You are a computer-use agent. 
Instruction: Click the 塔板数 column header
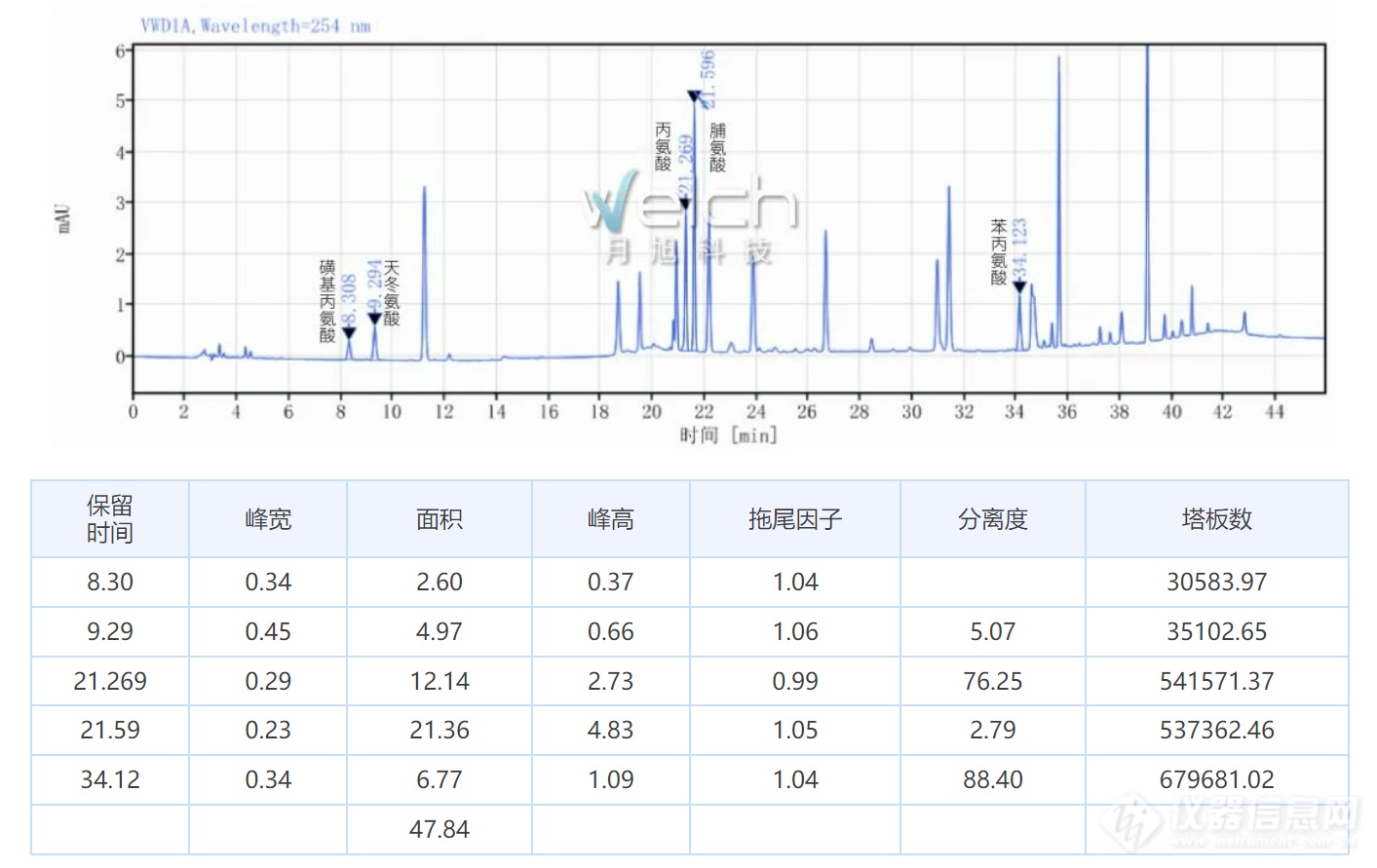1217,519
